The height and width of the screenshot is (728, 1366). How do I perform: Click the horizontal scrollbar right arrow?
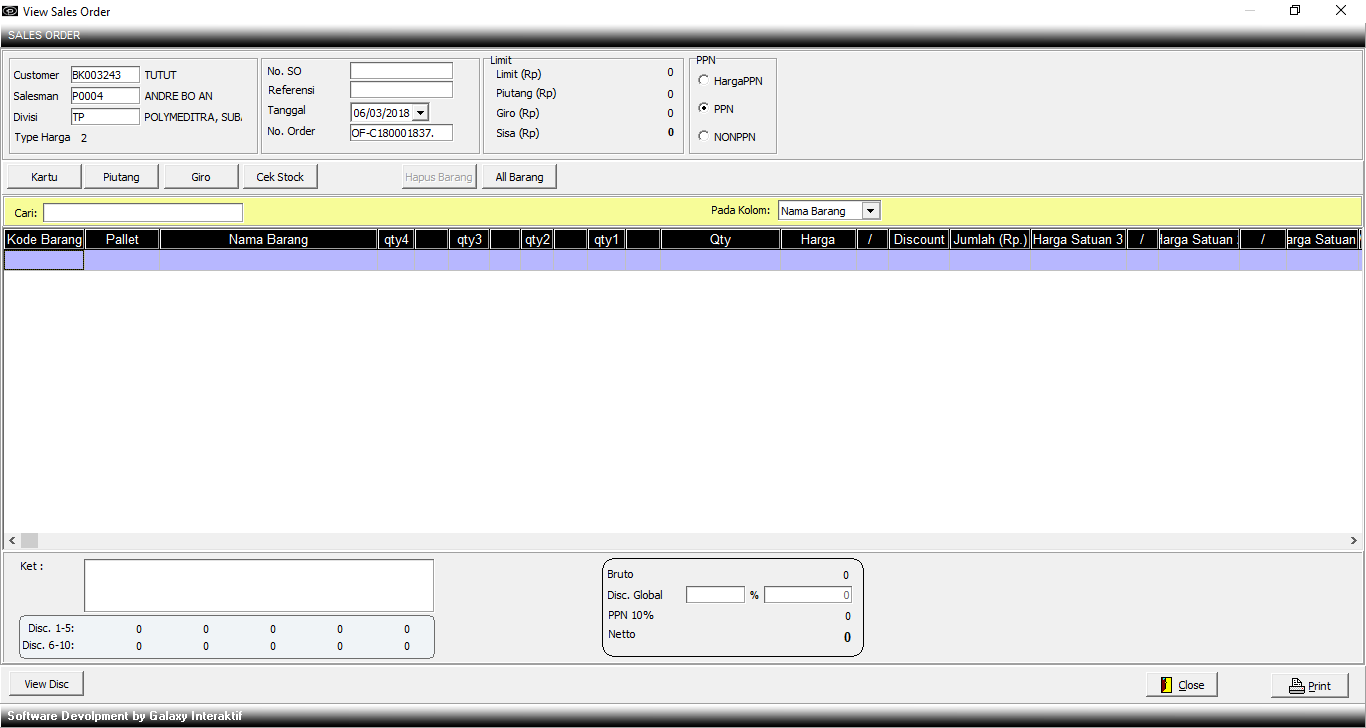click(1353, 540)
